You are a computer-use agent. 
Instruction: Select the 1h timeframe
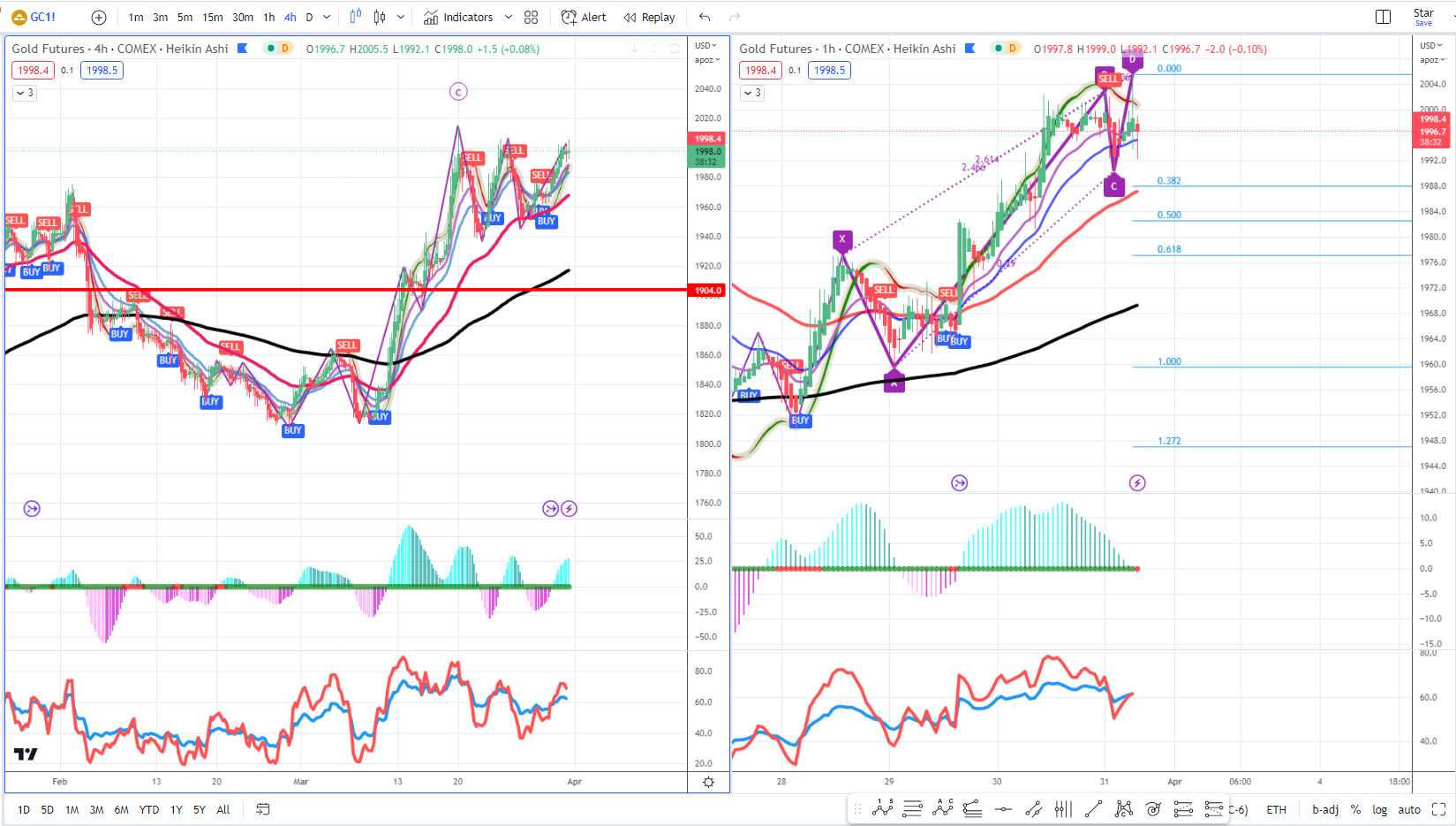(x=269, y=17)
